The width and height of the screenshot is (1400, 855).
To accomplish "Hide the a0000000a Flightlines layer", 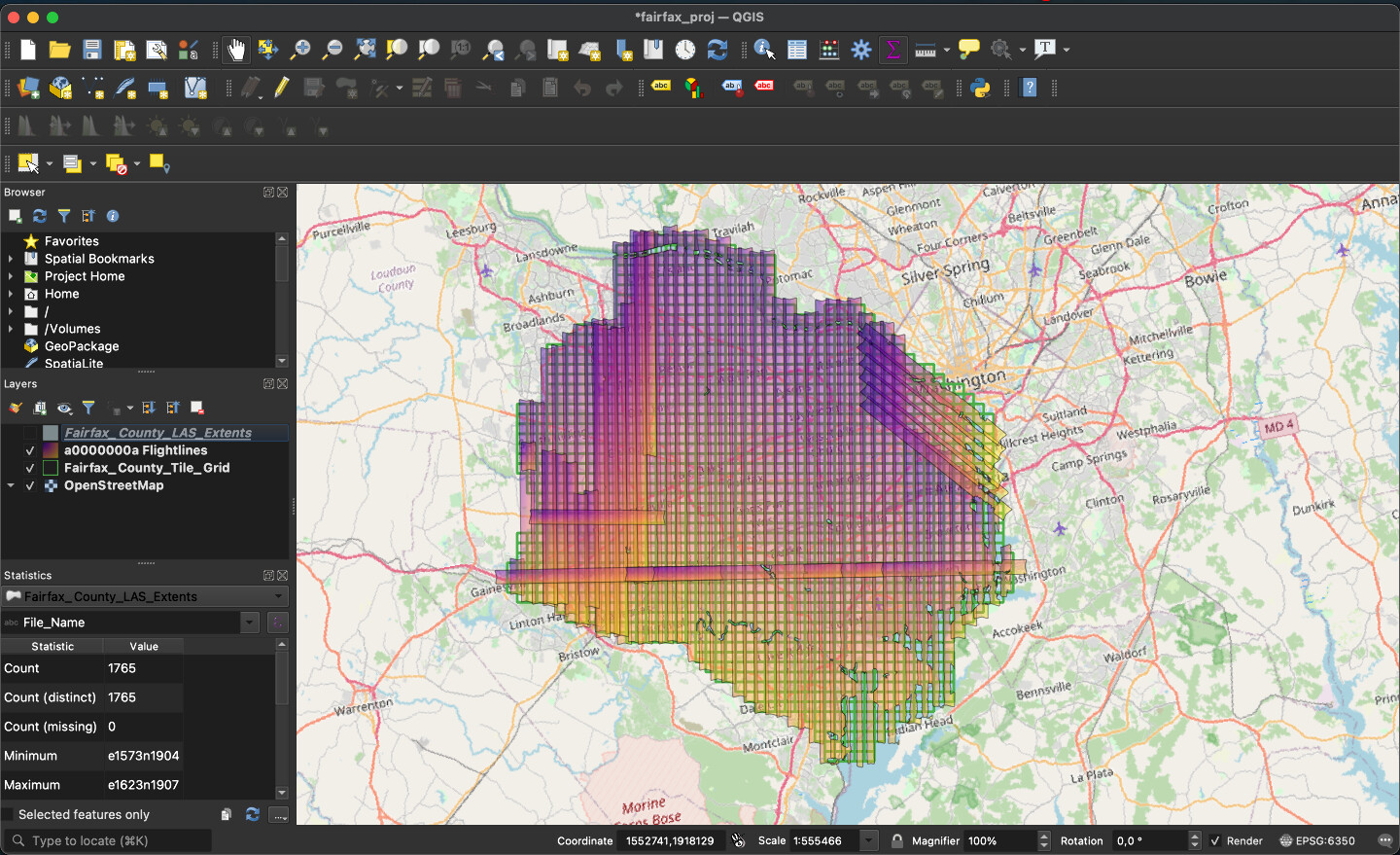I will click(x=30, y=450).
